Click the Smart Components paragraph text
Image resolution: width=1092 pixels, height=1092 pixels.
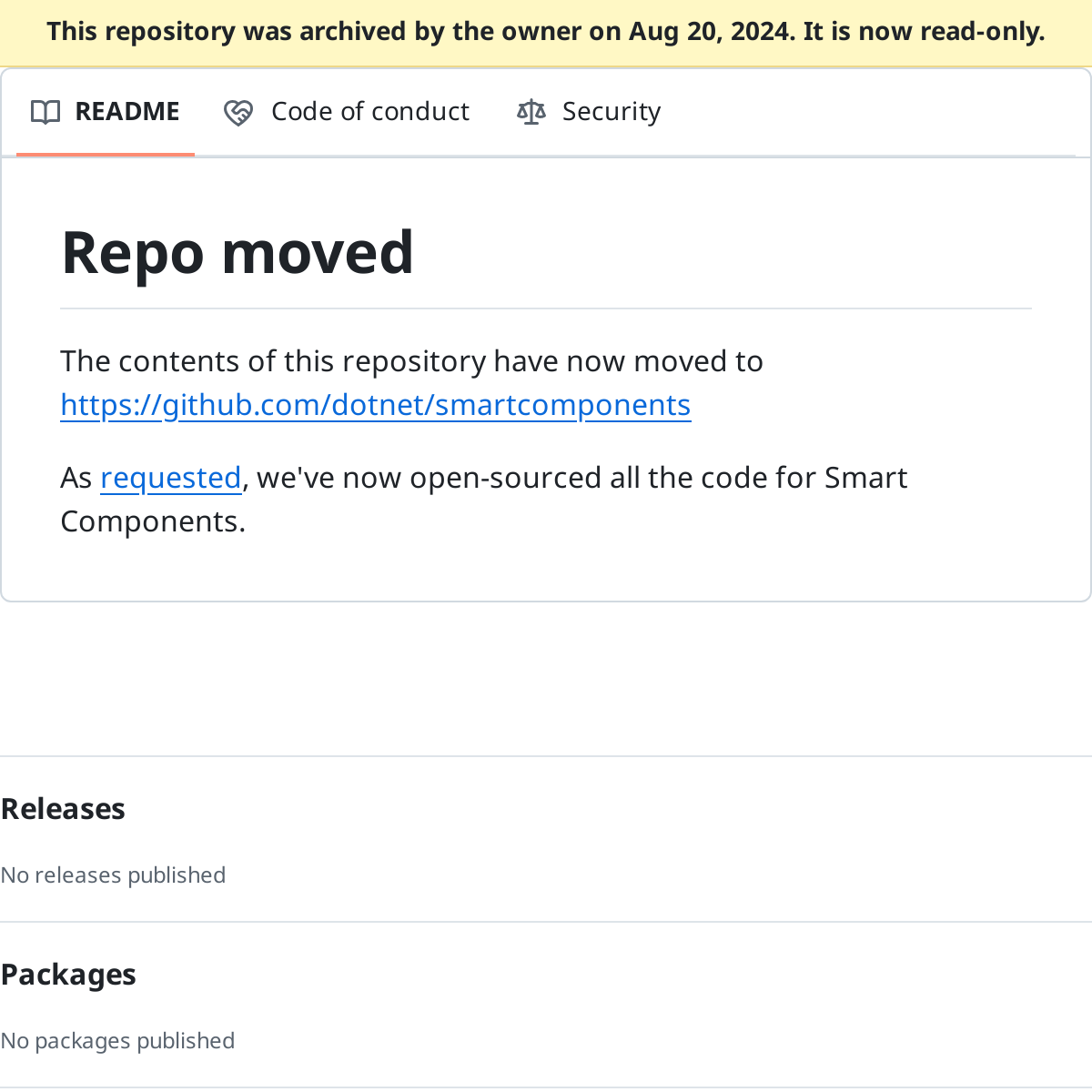click(x=484, y=499)
